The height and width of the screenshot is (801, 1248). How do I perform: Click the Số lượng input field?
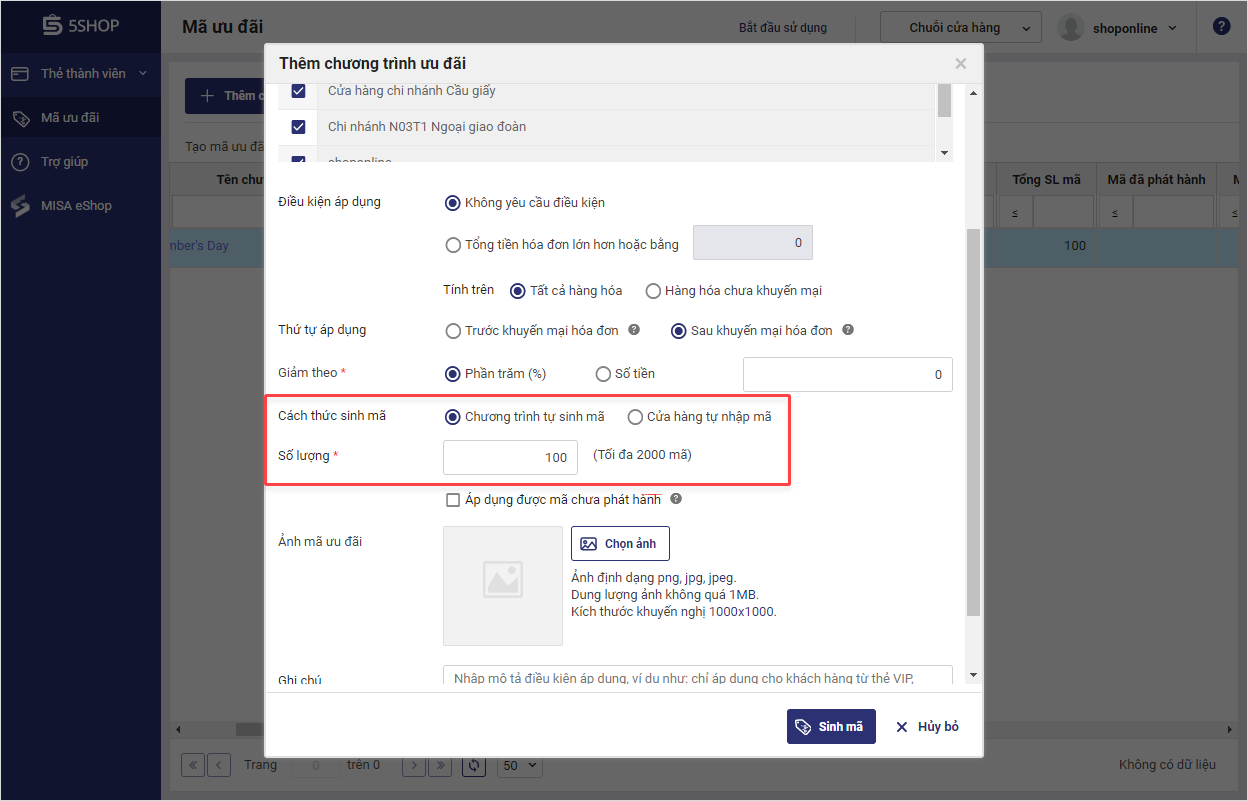point(510,457)
